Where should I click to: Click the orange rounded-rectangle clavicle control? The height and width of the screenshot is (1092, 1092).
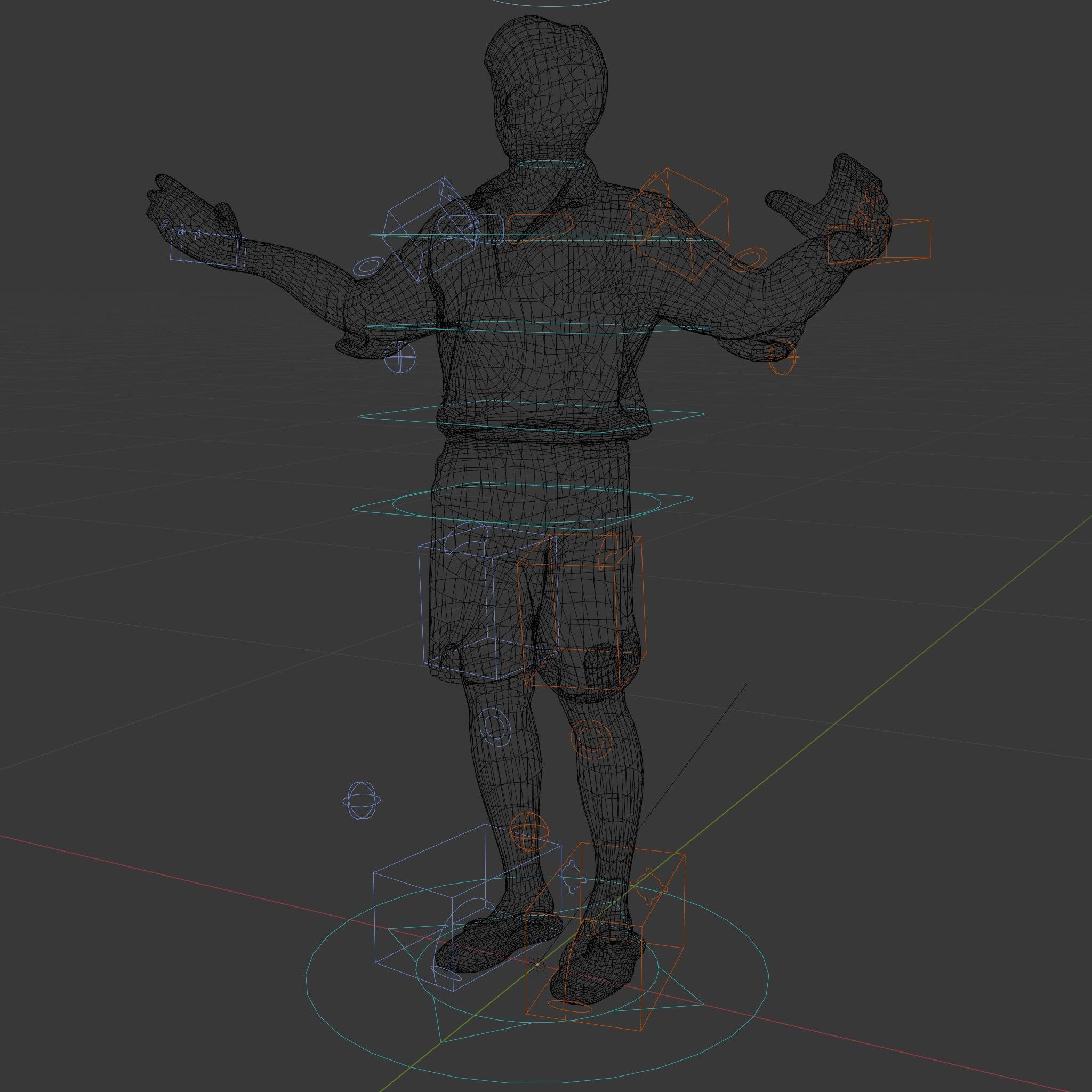pyautogui.click(x=540, y=228)
